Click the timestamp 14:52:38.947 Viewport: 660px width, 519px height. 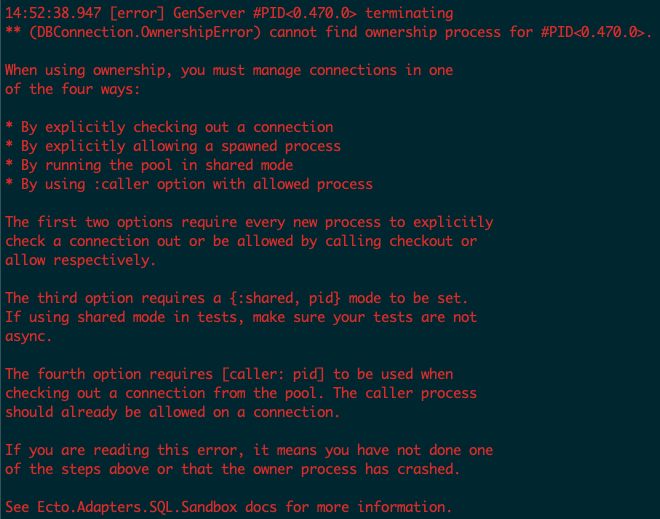pos(53,13)
